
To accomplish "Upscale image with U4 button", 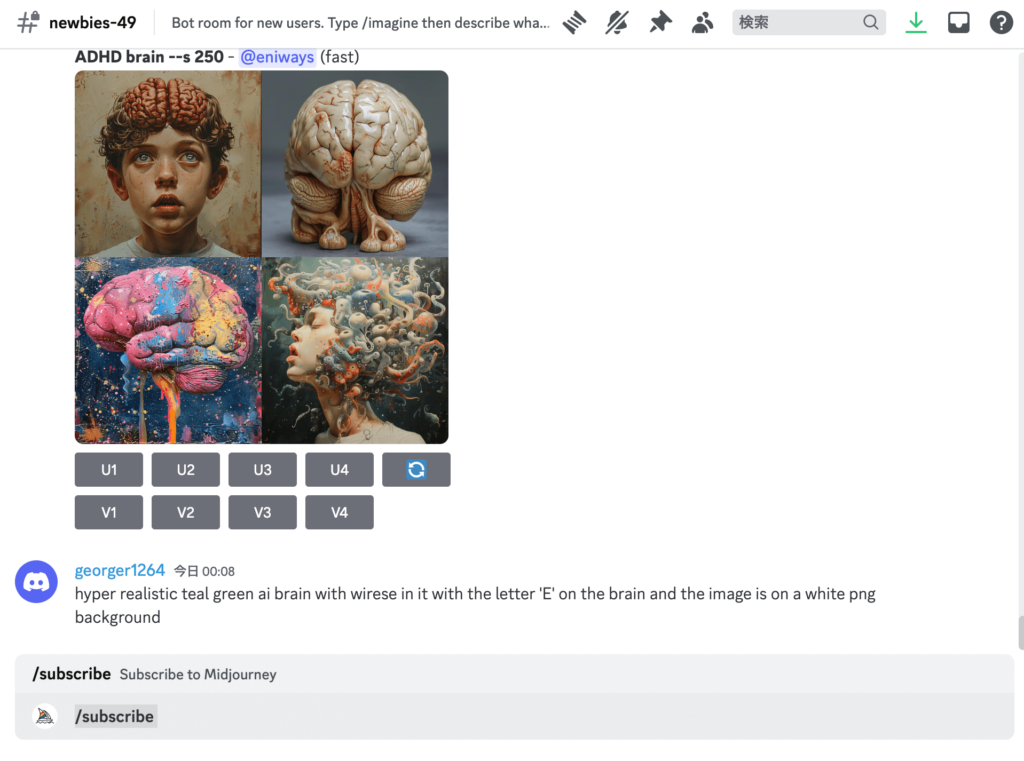I will coord(339,470).
